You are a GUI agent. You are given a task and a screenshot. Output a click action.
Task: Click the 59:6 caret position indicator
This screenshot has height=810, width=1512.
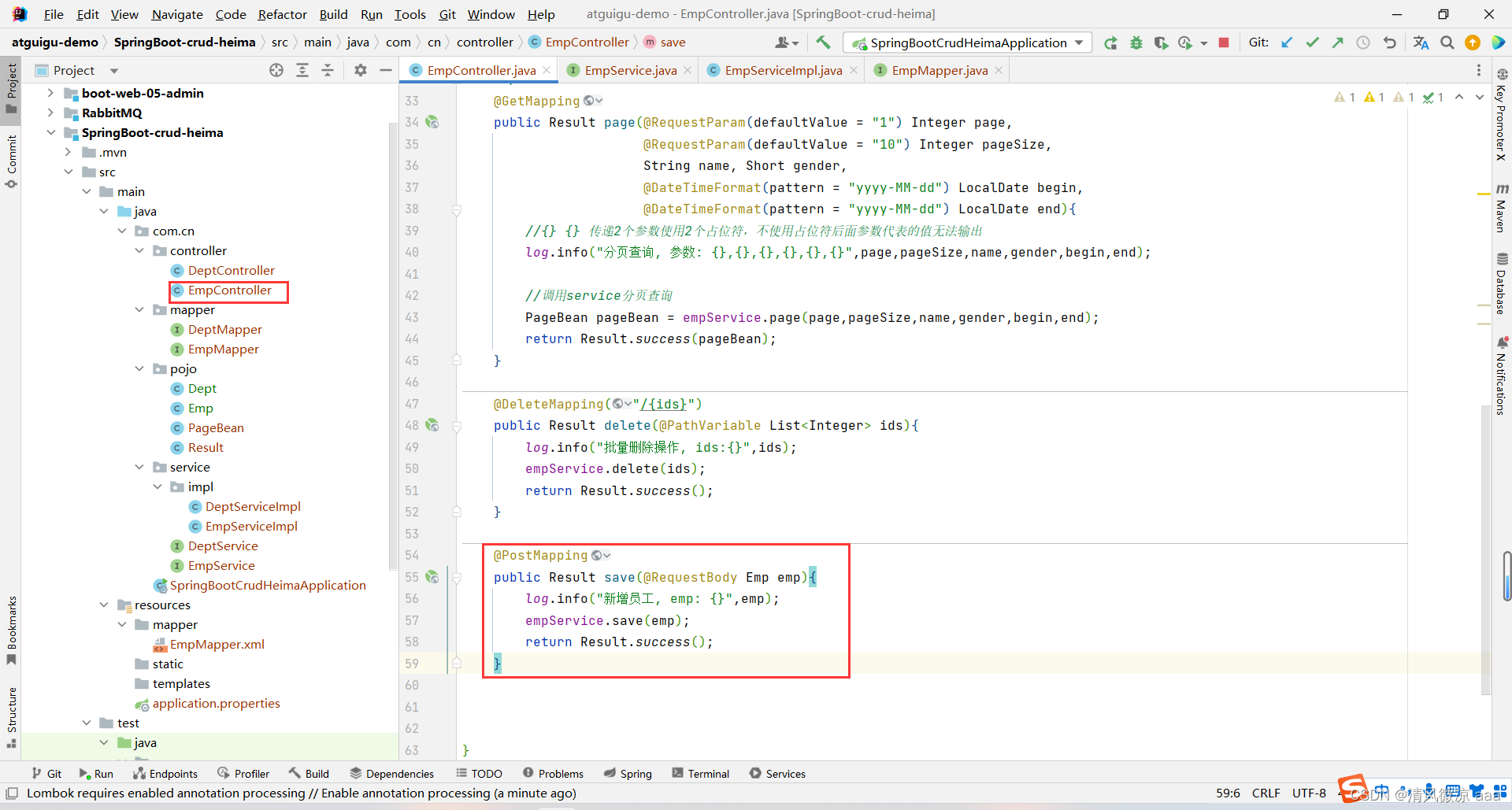[1228, 793]
